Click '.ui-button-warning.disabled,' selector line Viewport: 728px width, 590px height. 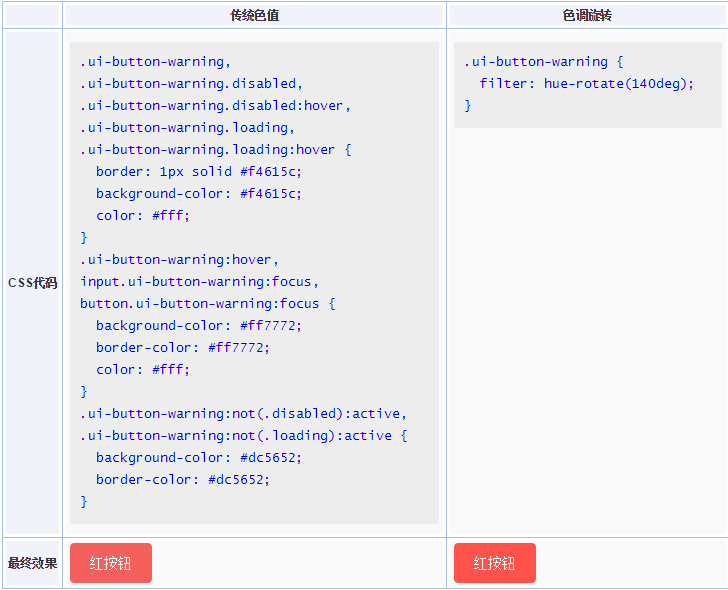coord(191,84)
